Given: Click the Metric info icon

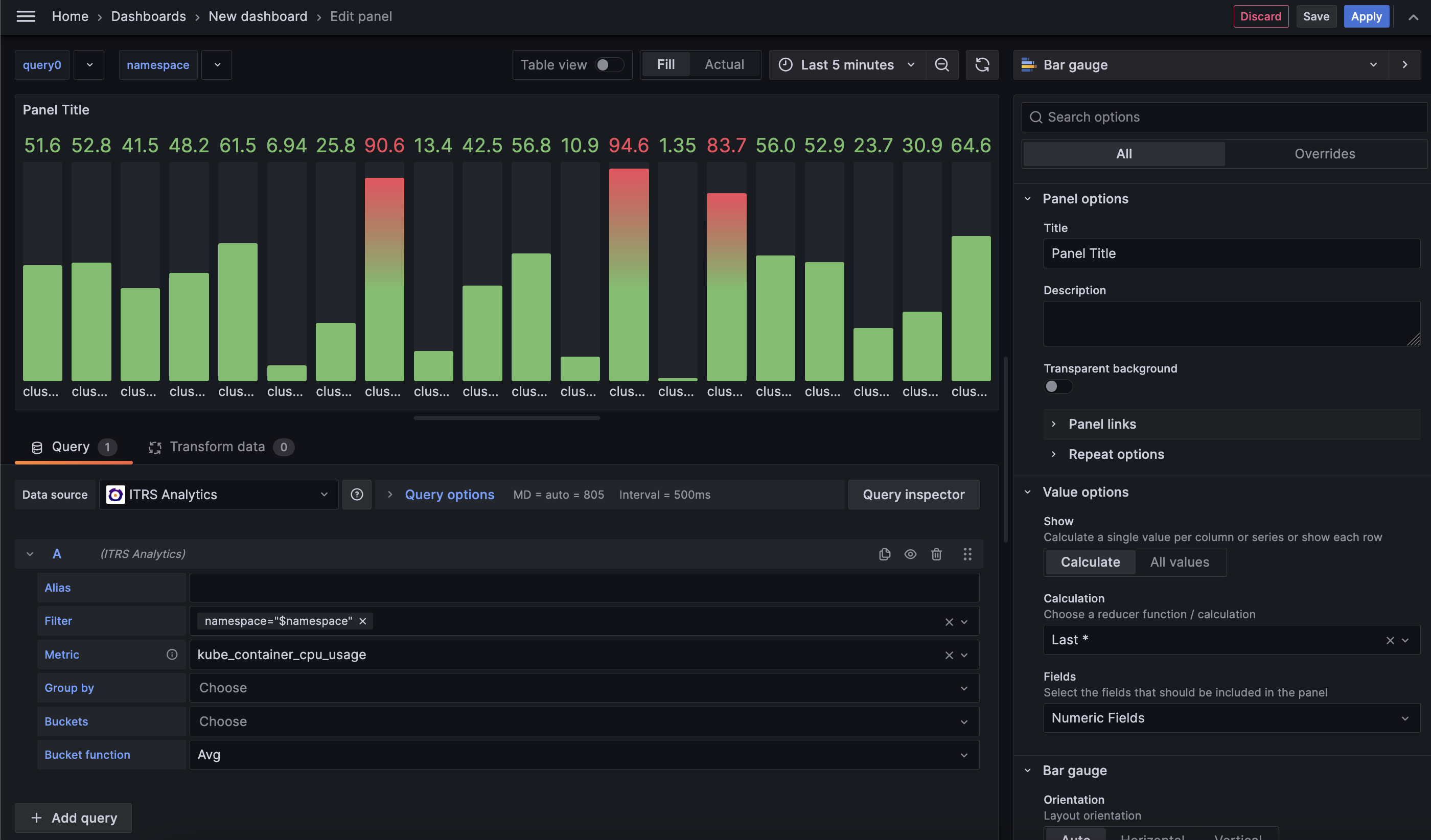Looking at the screenshot, I should pyautogui.click(x=172, y=655).
